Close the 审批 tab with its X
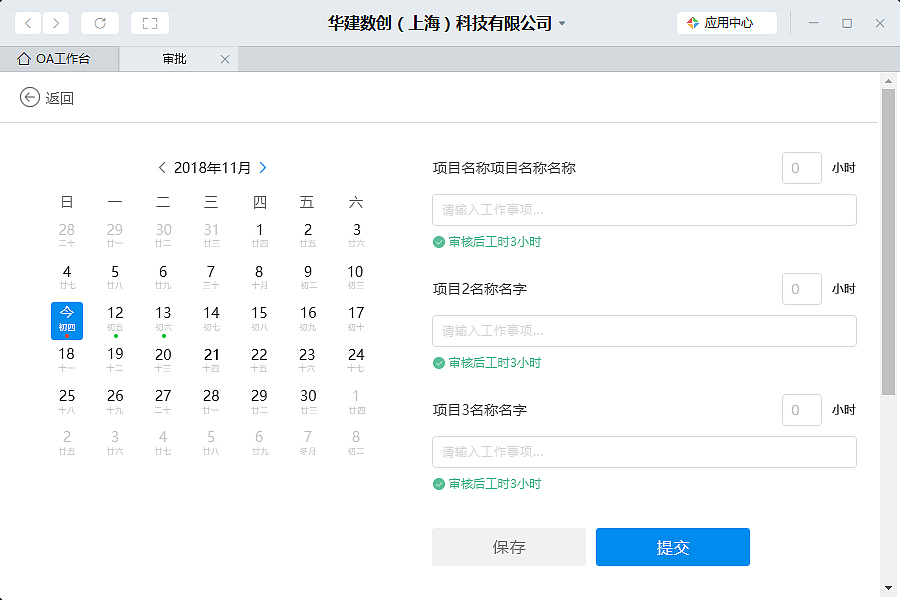The height and width of the screenshot is (600, 900). (x=225, y=59)
